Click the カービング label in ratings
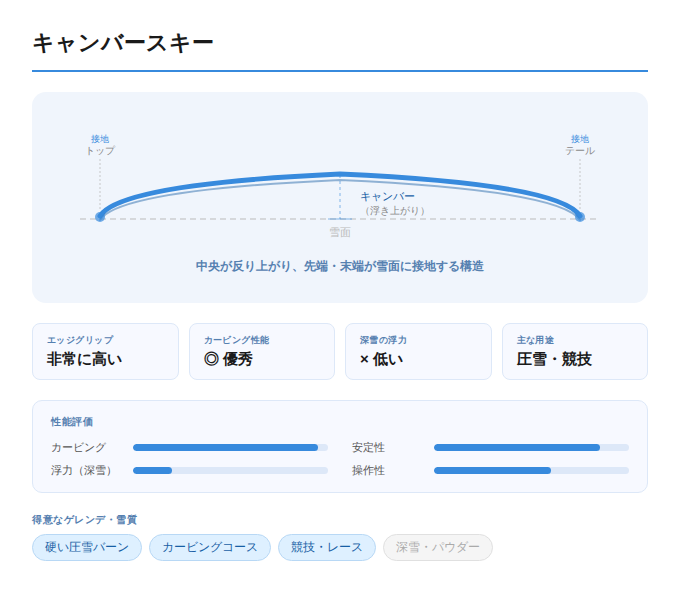This screenshot has height=593, width=680. coord(78,447)
